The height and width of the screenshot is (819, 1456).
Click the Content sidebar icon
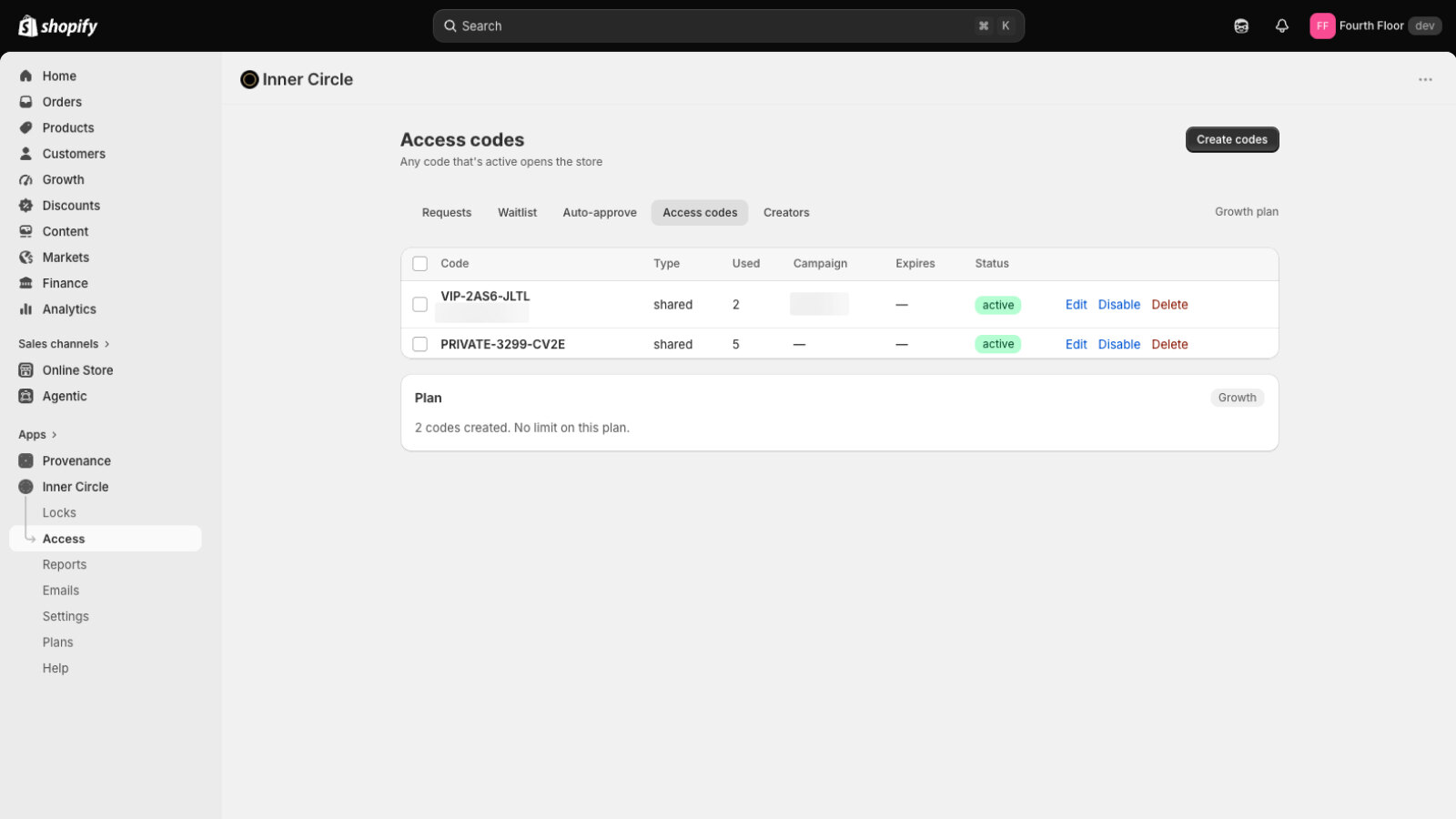[x=25, y=232]
